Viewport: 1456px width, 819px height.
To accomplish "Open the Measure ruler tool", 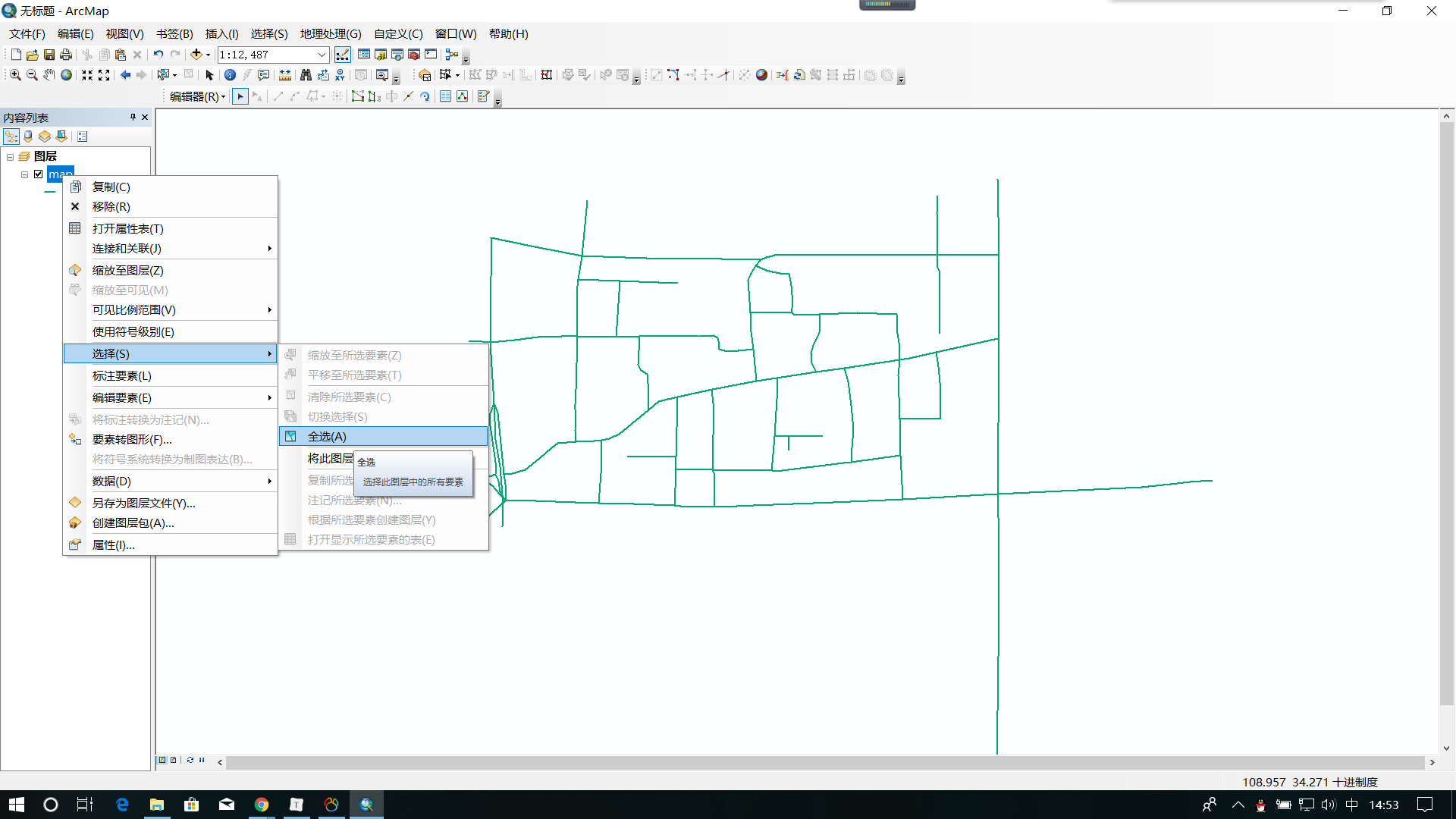I will point(285,75).
